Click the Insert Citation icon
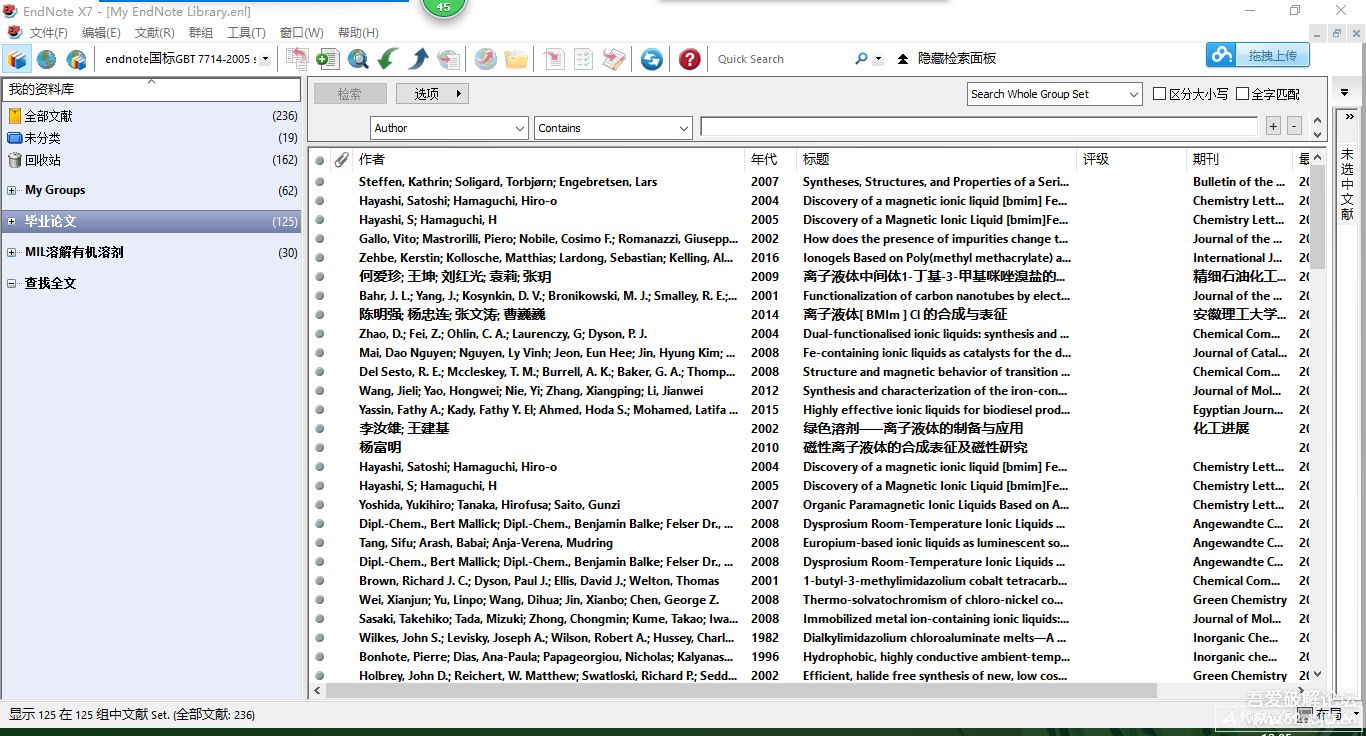1366x736 pixels. (553, 60)
